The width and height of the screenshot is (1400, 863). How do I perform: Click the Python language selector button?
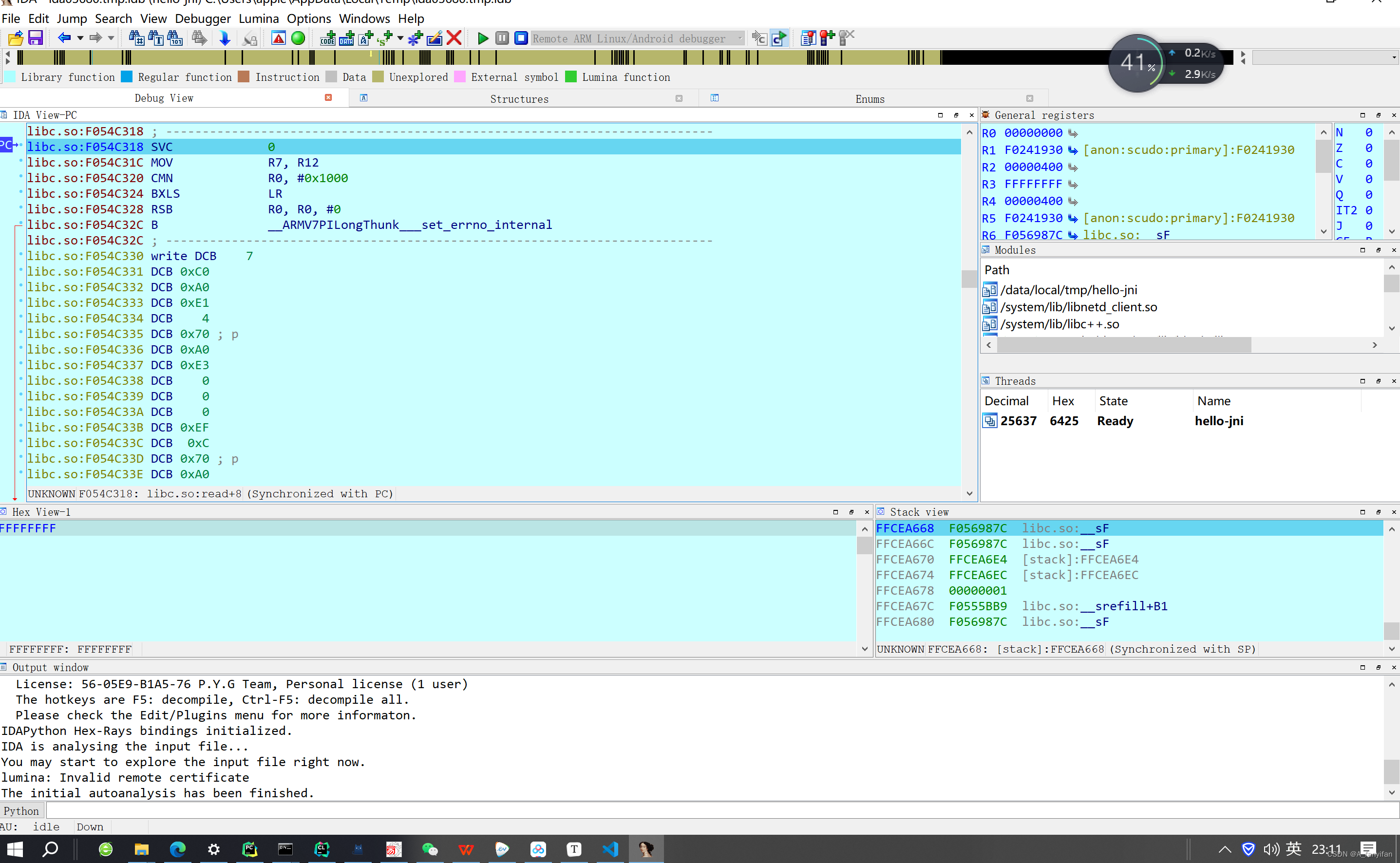(22, 810)
